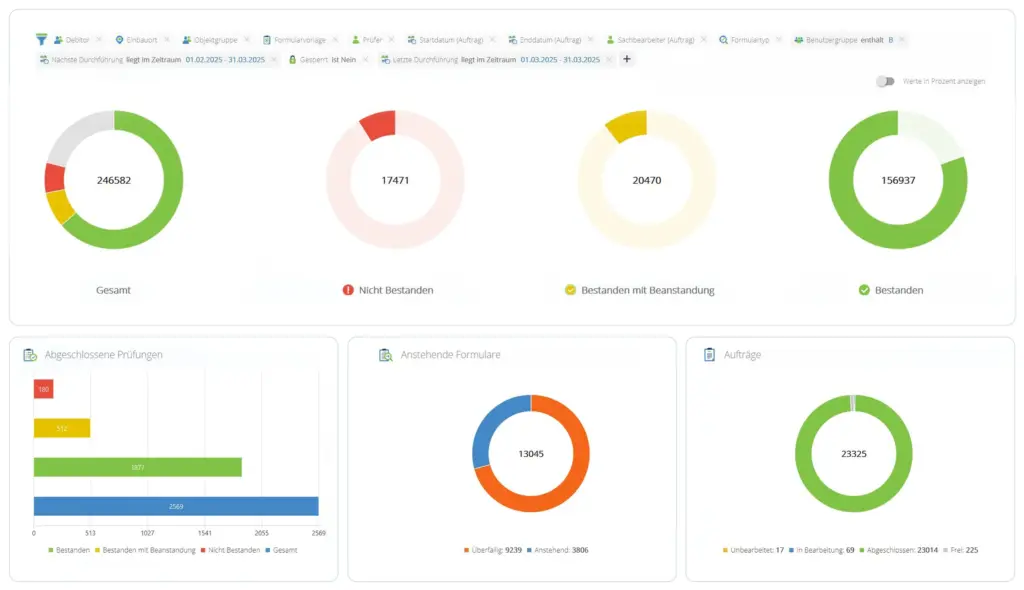Open the Prüfer filter chip
This screenshot has height=590, width=1024.
click(x=372, y=40)
